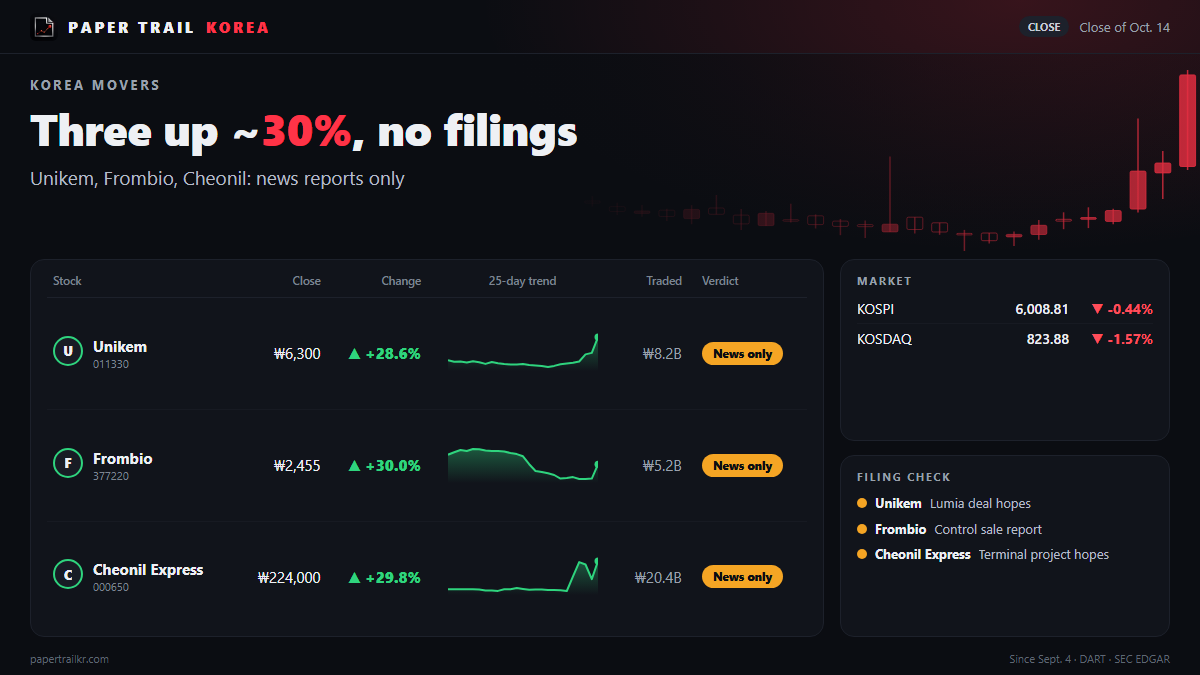Click the Since Sept. 4 DART SEC EDGAR footer

click(x=1090, y=659)
